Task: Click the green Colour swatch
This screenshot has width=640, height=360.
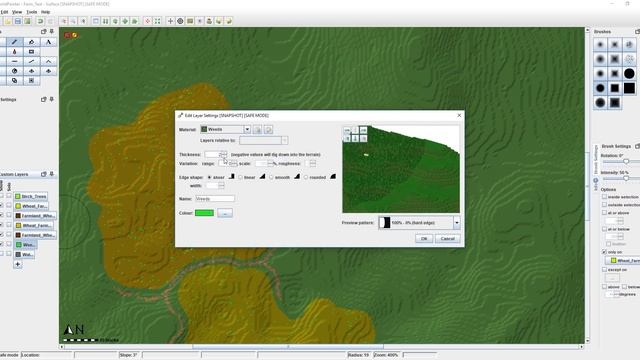Action: [x=204, y=213]
